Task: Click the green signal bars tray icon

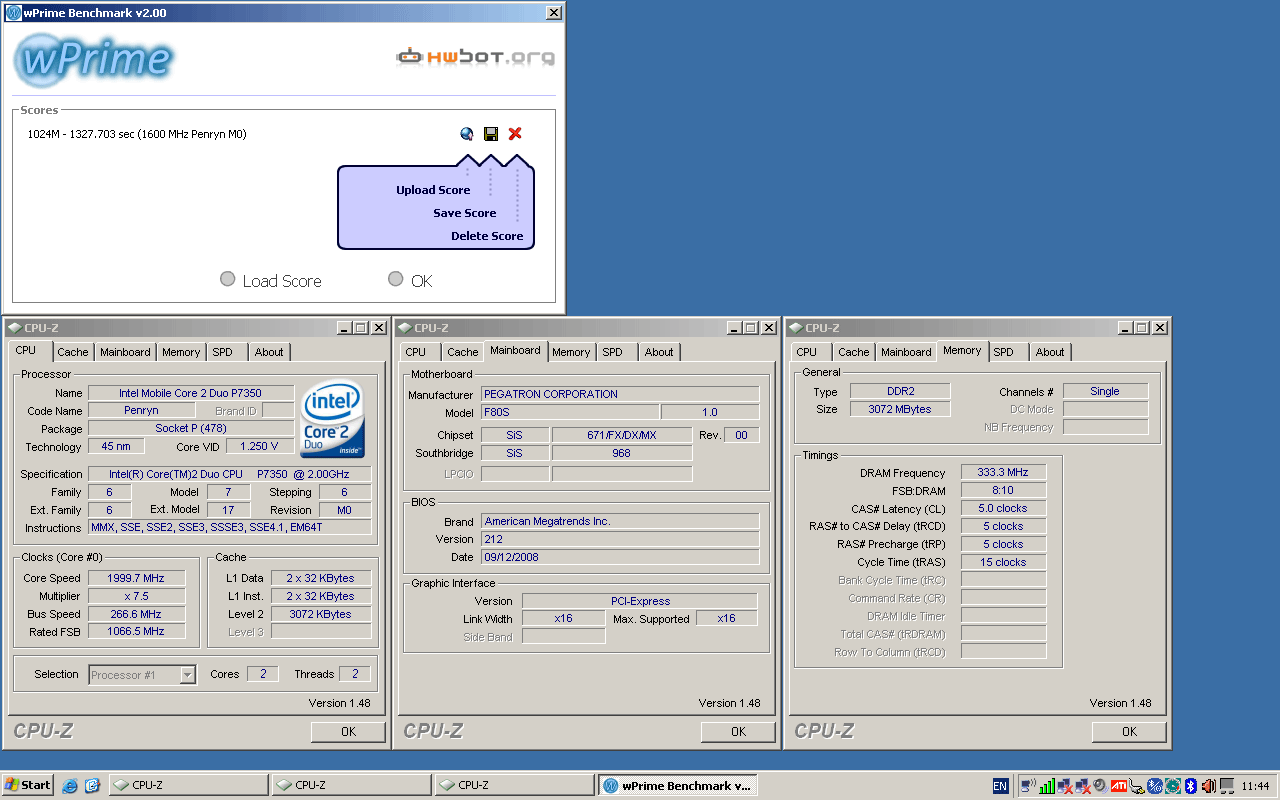Action: pyautogui.click(x=1047, y=785)
